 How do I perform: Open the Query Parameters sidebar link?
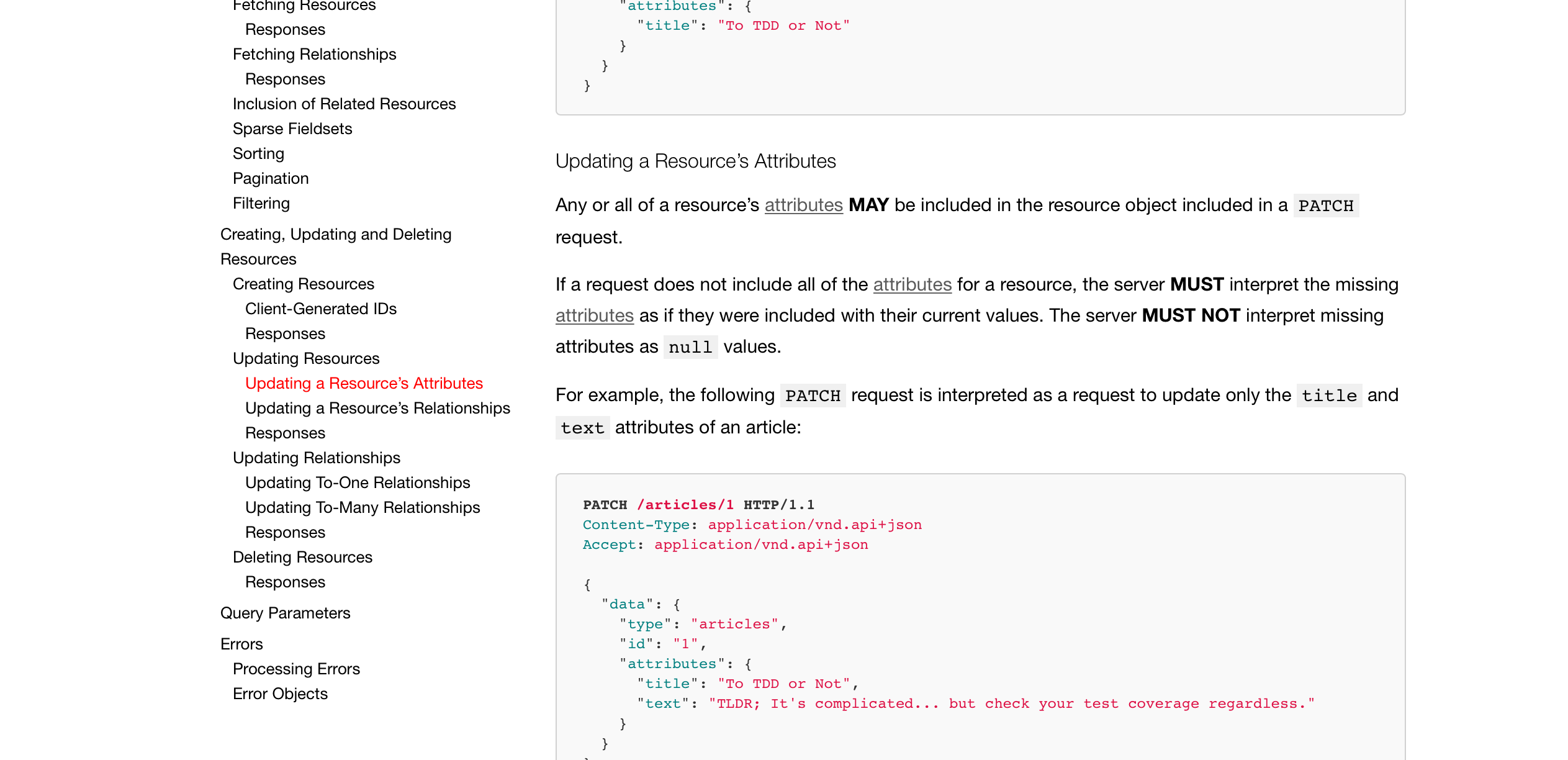coord(285,613)
